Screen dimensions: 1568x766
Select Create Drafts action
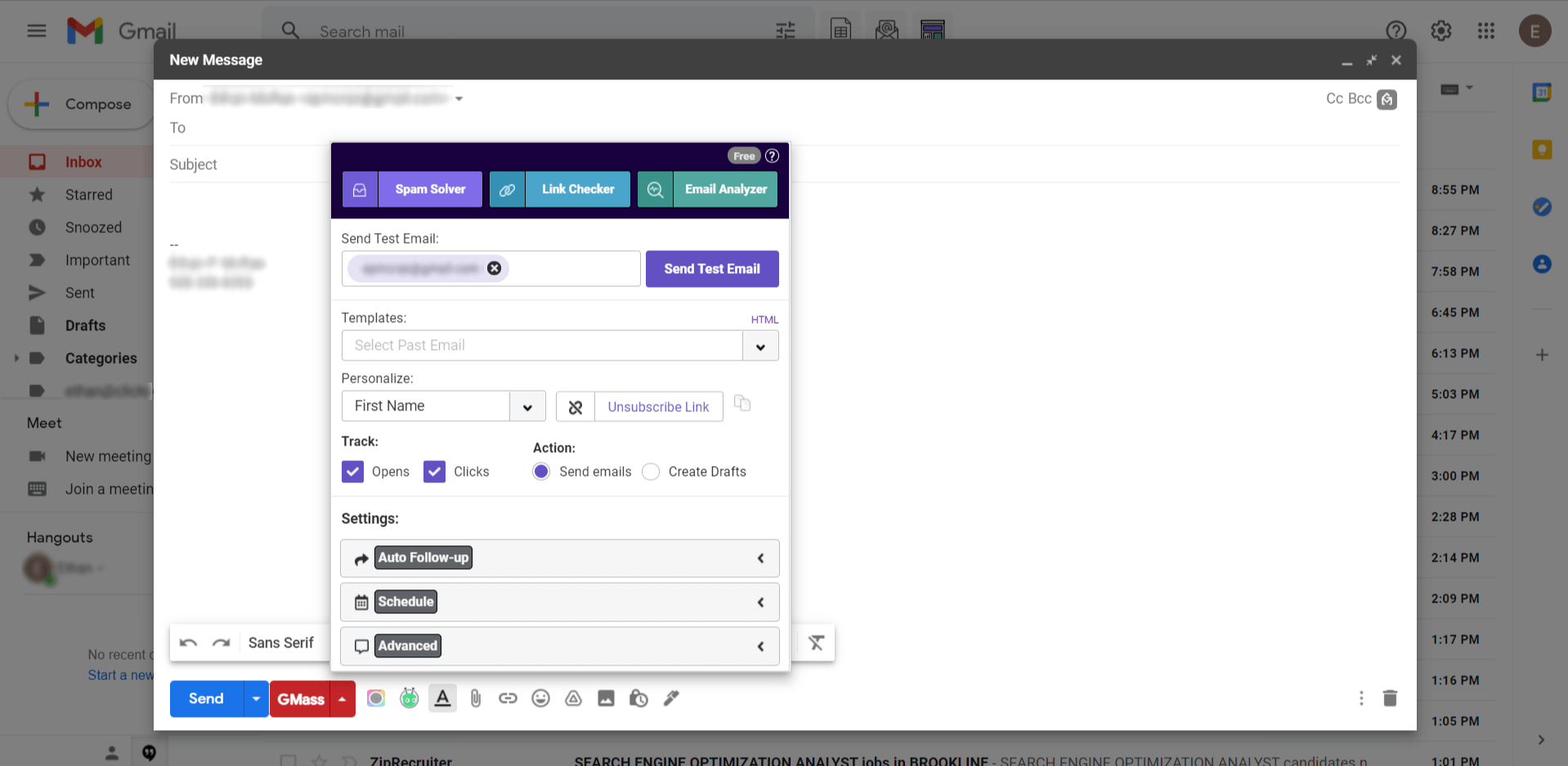[x=651, y=472]
